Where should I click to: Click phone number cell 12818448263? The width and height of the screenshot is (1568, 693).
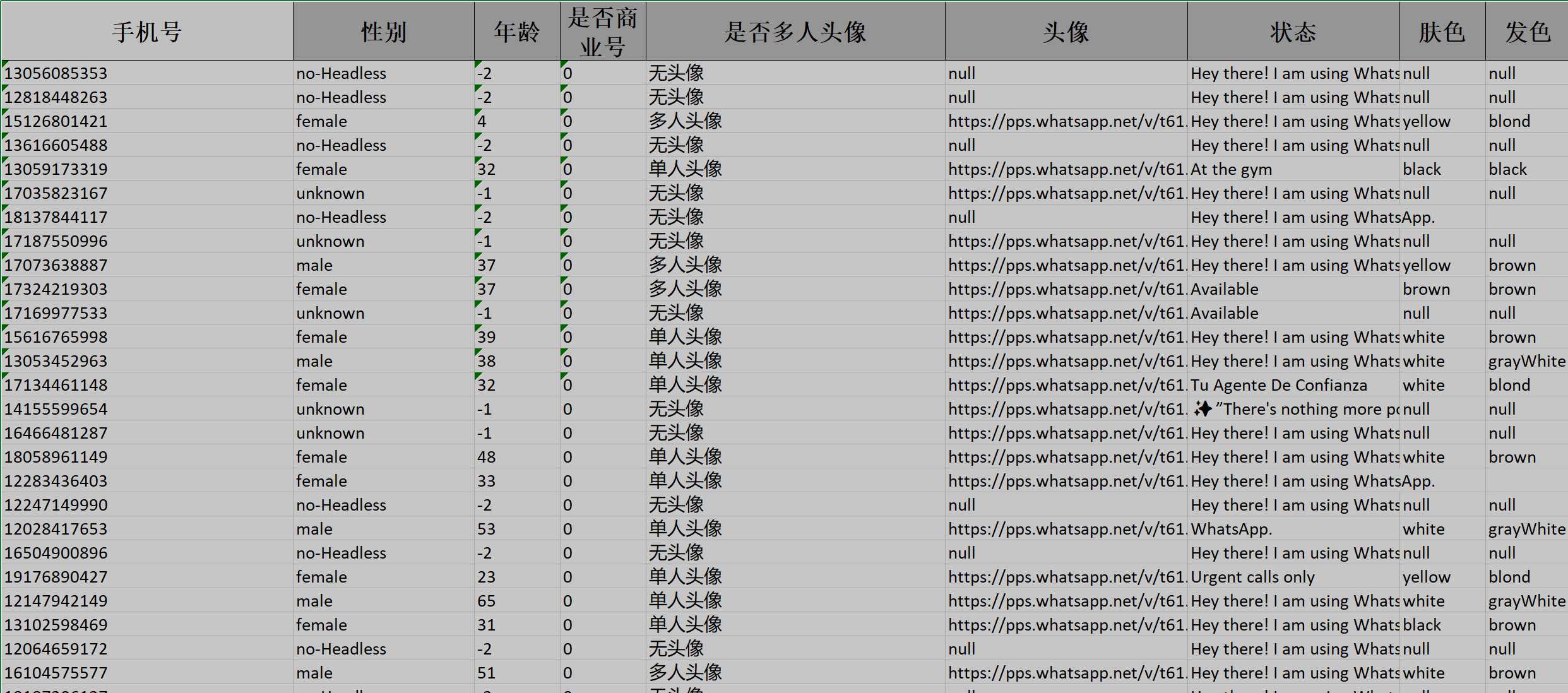point(147,97)
